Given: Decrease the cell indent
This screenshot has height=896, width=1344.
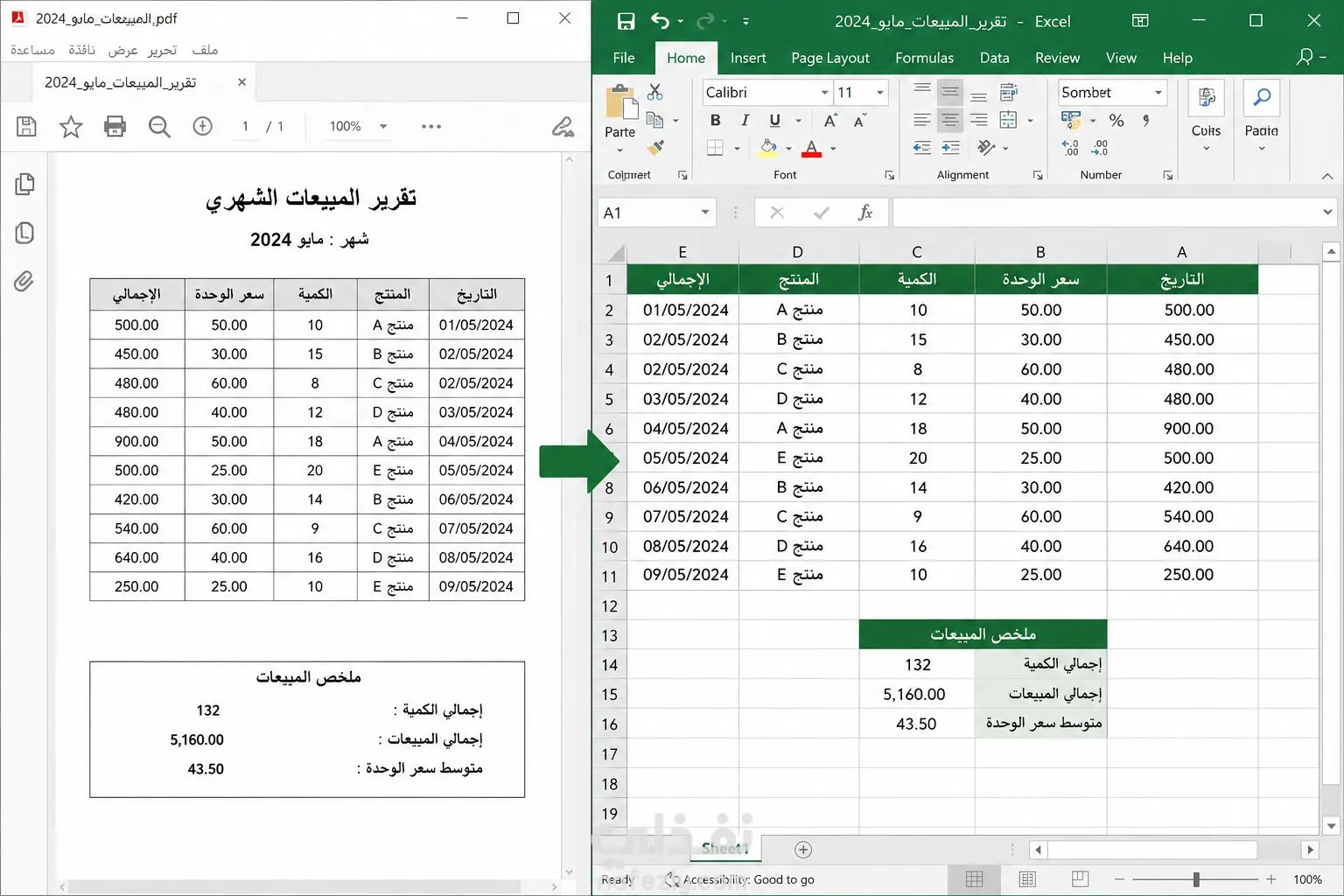Looking at the screenshot, I should tap(922, 148).
